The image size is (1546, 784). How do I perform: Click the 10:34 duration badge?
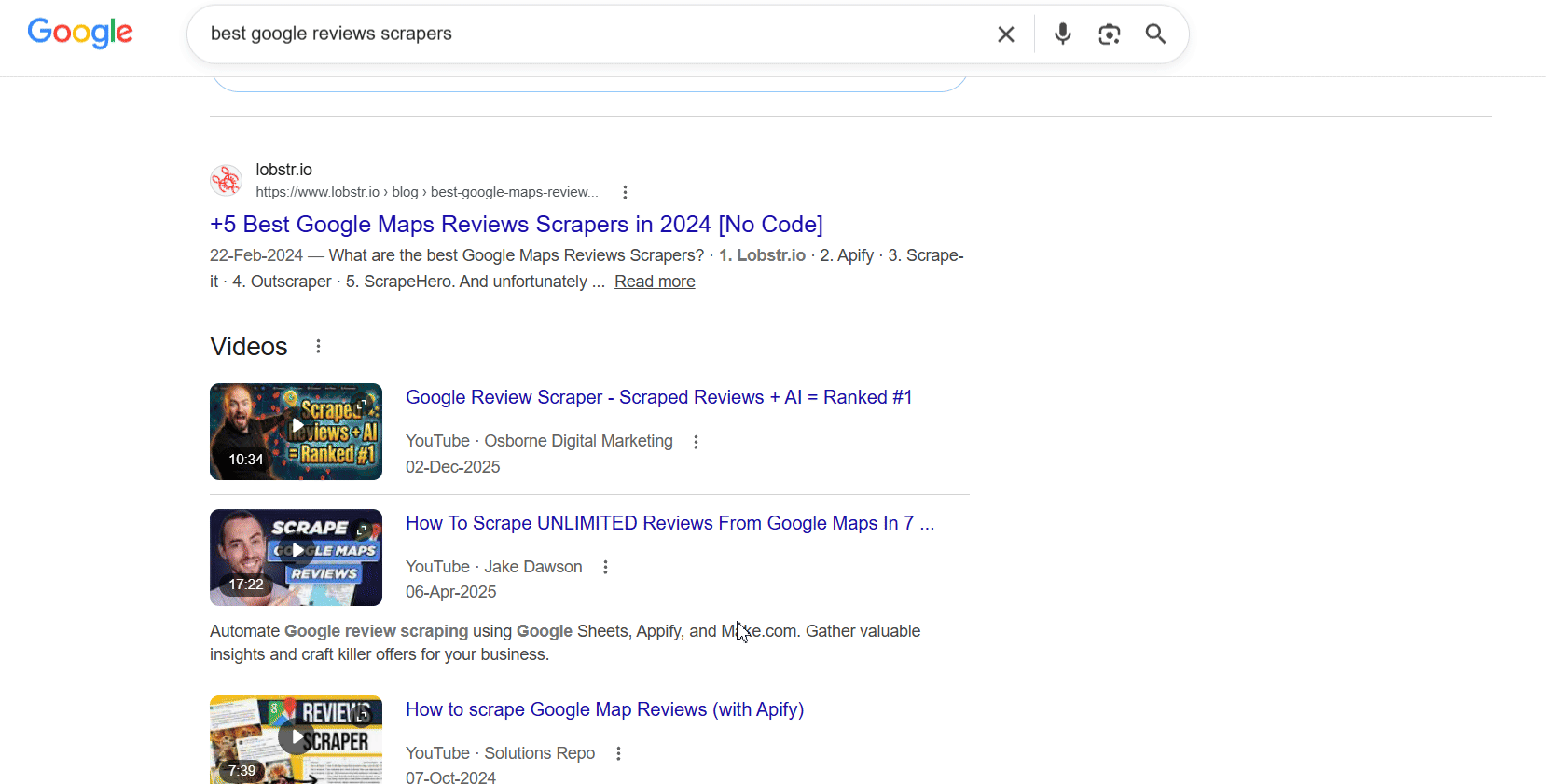(246, 460)
